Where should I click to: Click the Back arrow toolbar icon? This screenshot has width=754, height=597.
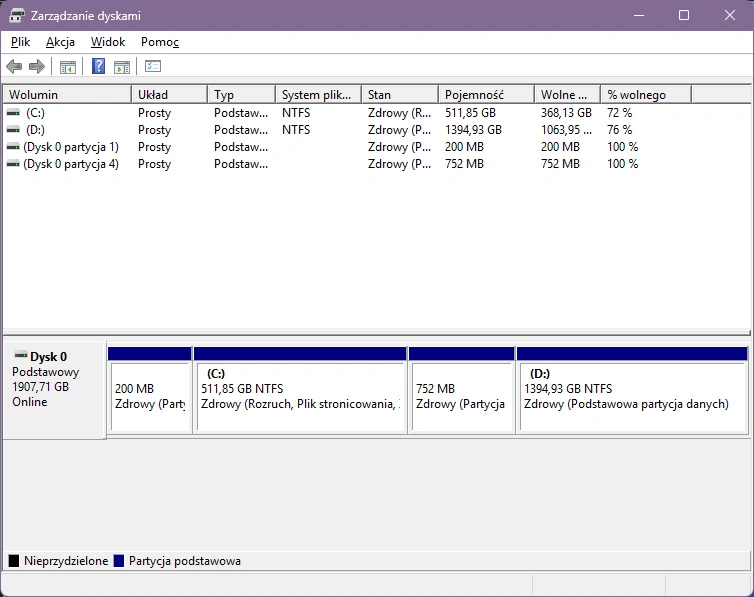click(x=14, y=67)
